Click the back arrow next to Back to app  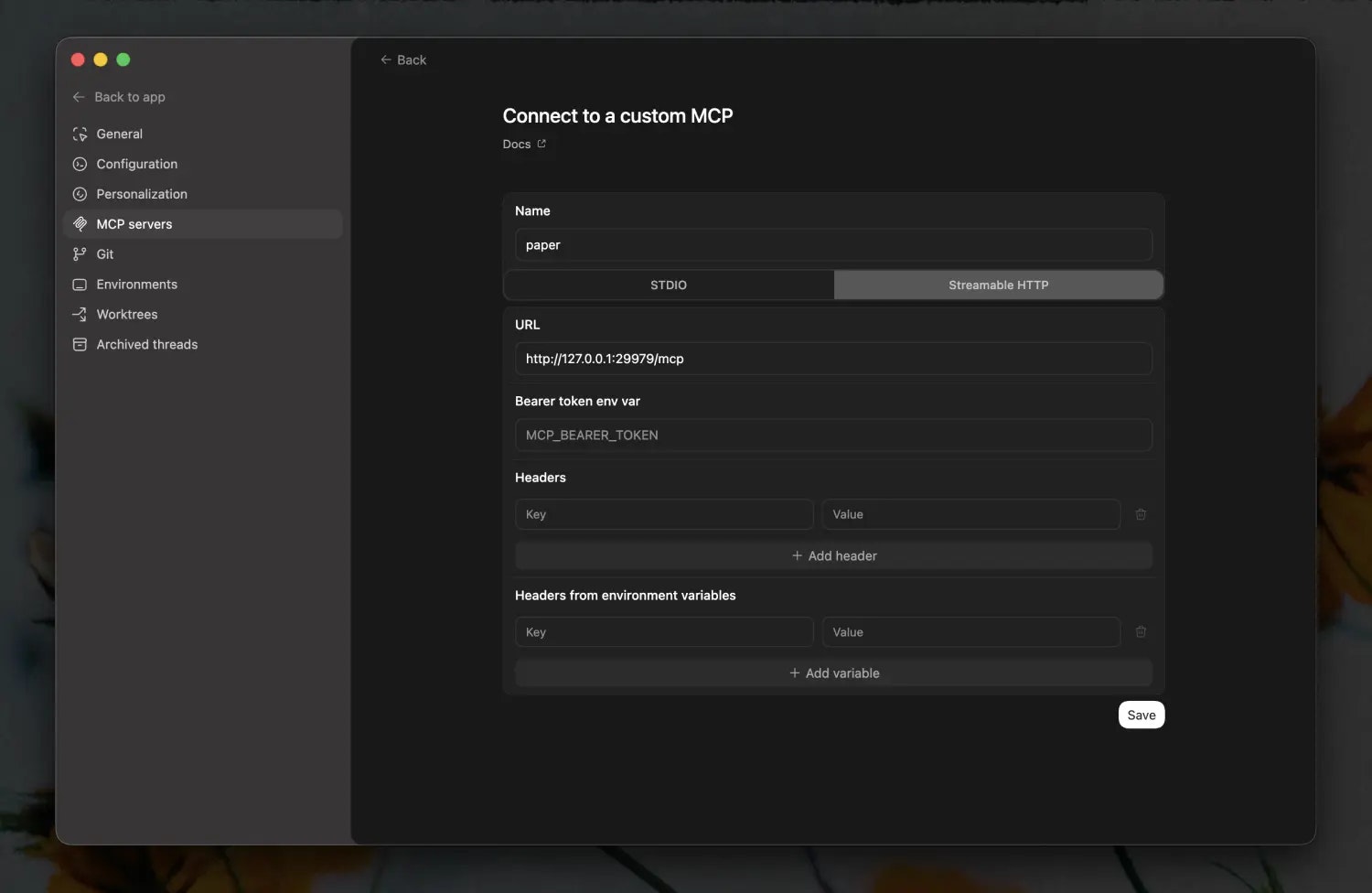click(x=79, y=97)
